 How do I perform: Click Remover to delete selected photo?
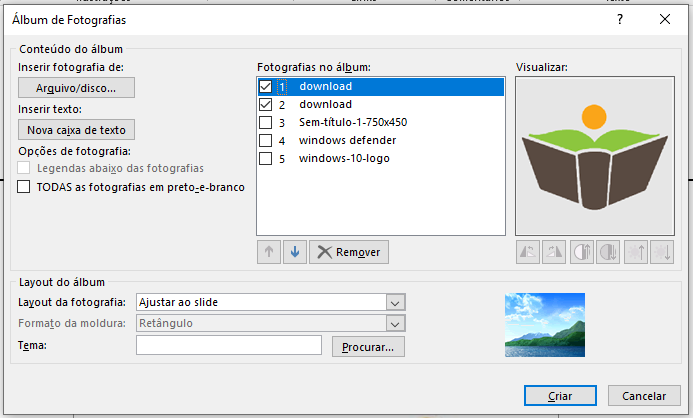[349, 252]
